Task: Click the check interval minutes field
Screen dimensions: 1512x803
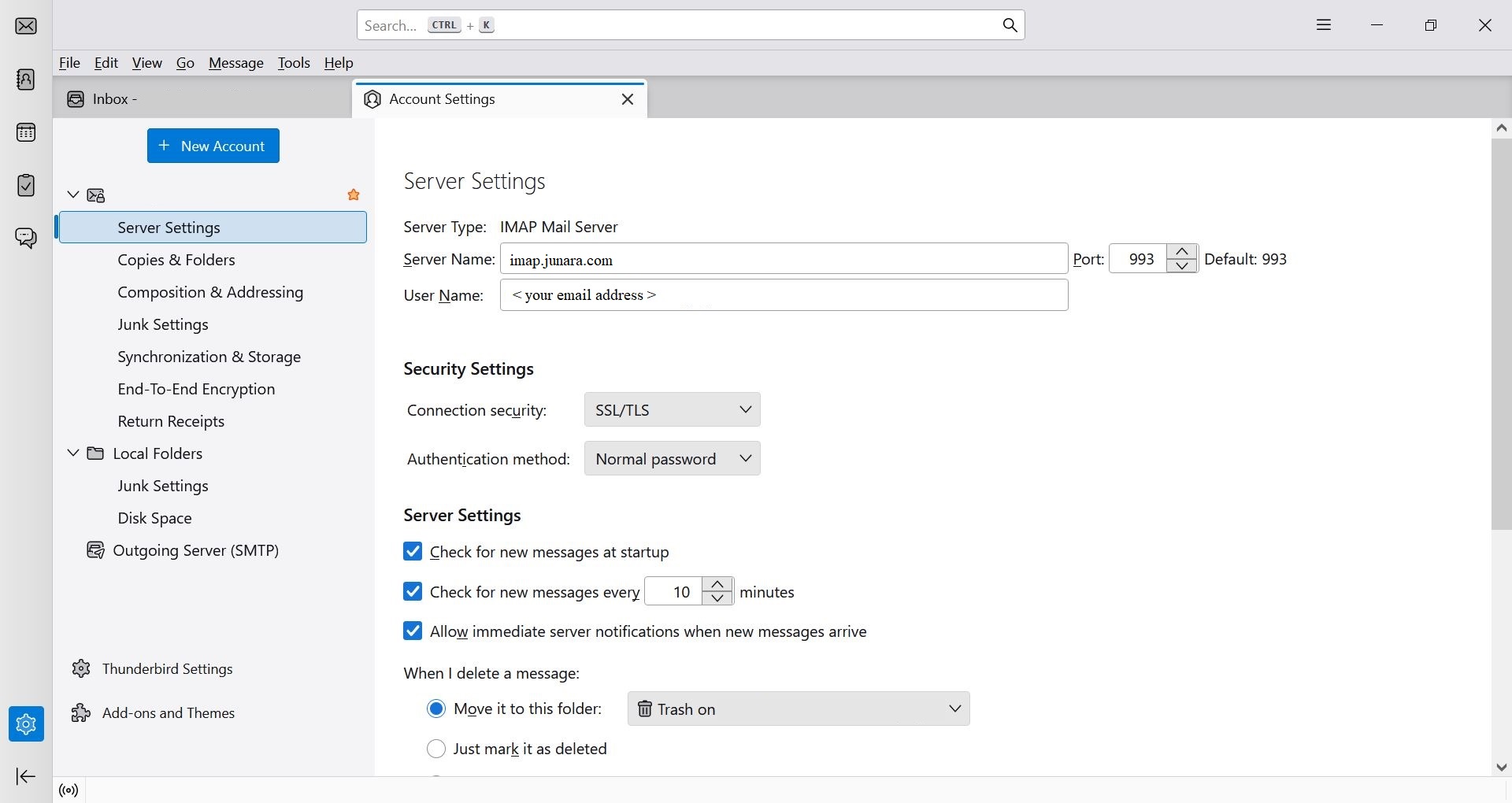Action: [x=673, y=591]
